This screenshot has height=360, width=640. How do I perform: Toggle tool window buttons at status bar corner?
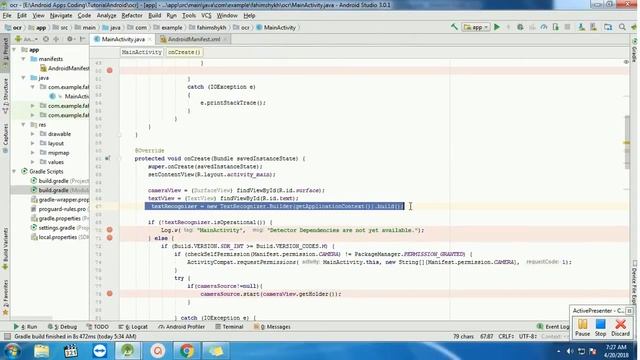7,336
